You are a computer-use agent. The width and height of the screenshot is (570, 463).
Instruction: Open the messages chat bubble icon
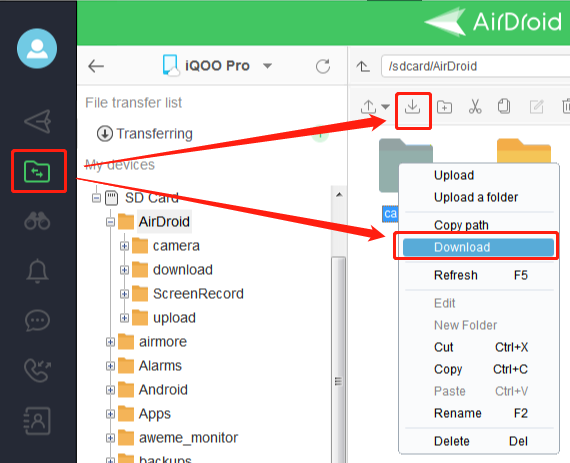[37, 321]
